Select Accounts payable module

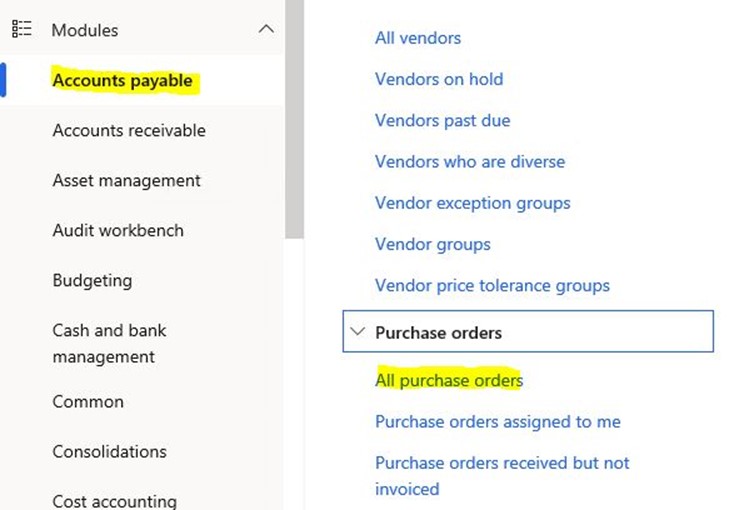coord(122,80)
